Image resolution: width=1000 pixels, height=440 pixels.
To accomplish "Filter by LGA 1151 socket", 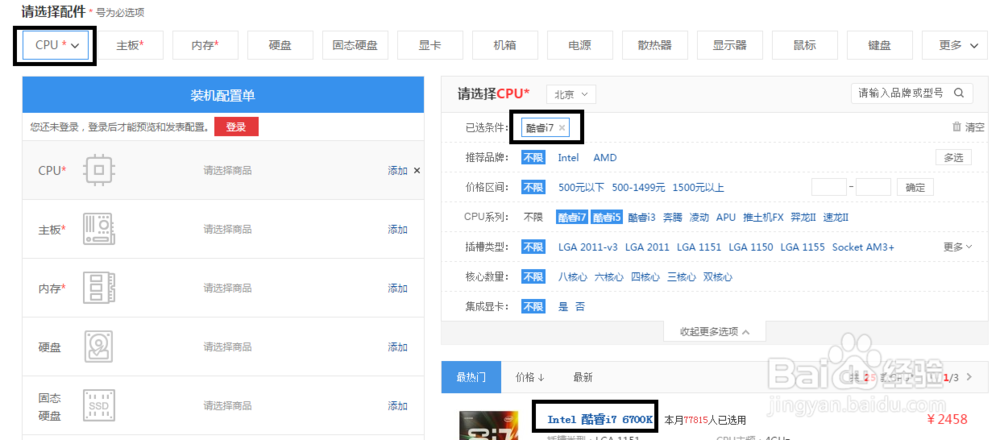I will [x=699, y=247].
